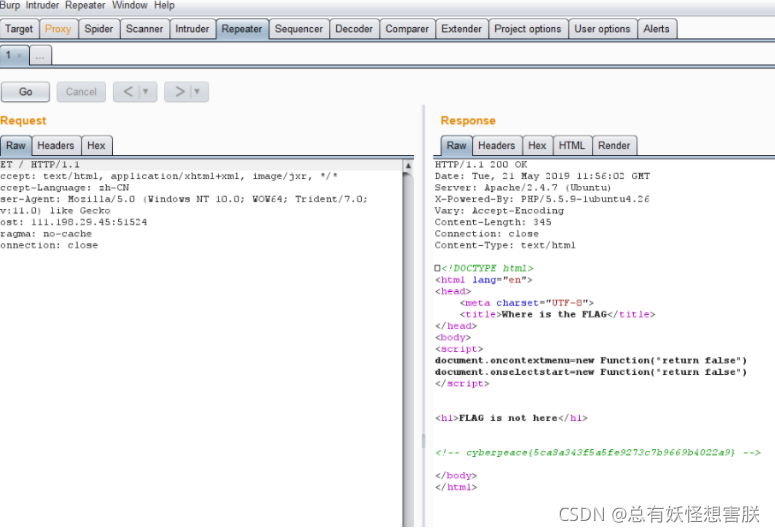
Task: Select the Response Render tab
Action: 614,145
